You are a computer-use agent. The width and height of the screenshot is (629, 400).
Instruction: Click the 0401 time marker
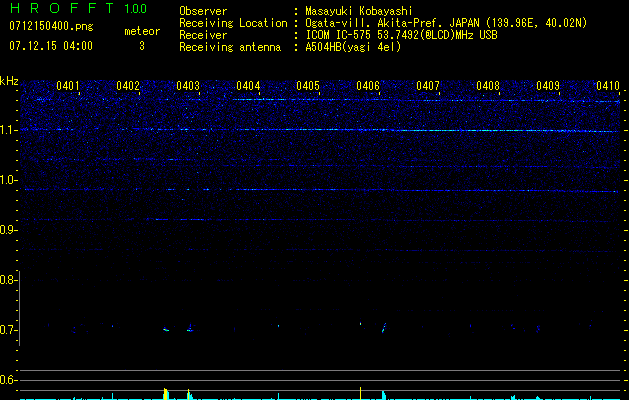[68, 86]
